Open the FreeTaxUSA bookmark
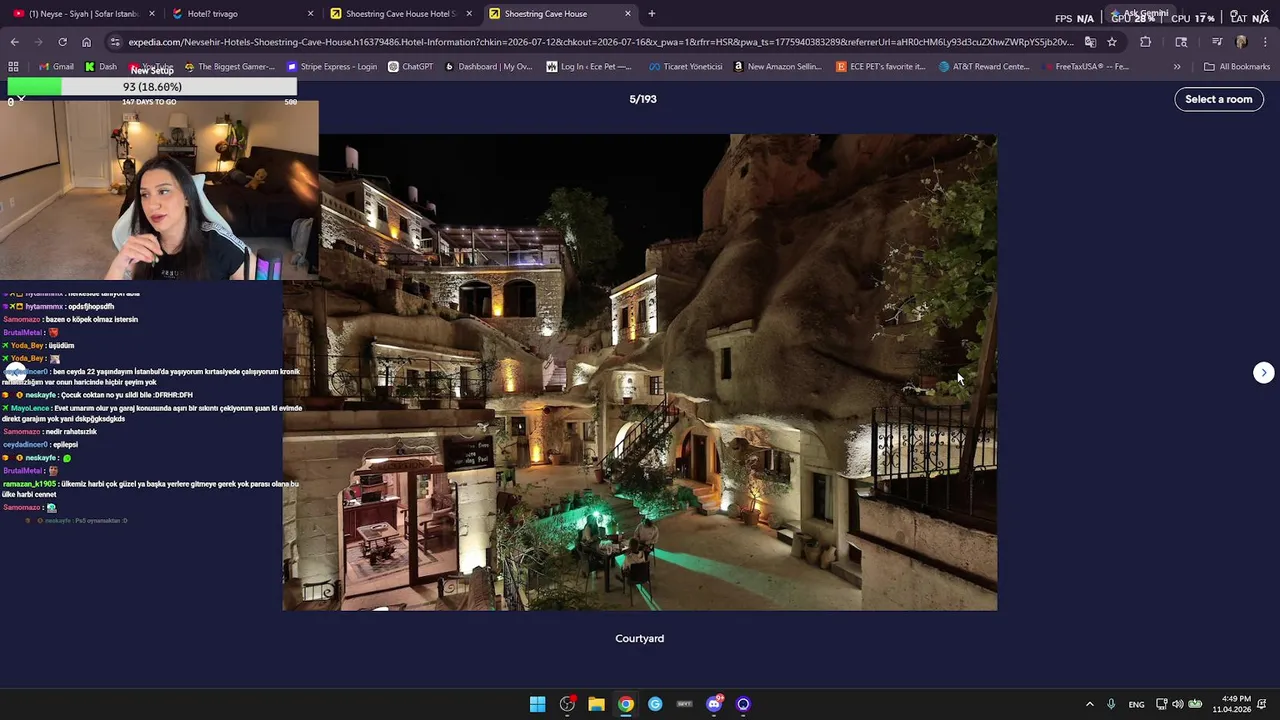Image resolution: width=1280 pixels, height=720 pixels. 1085,67
